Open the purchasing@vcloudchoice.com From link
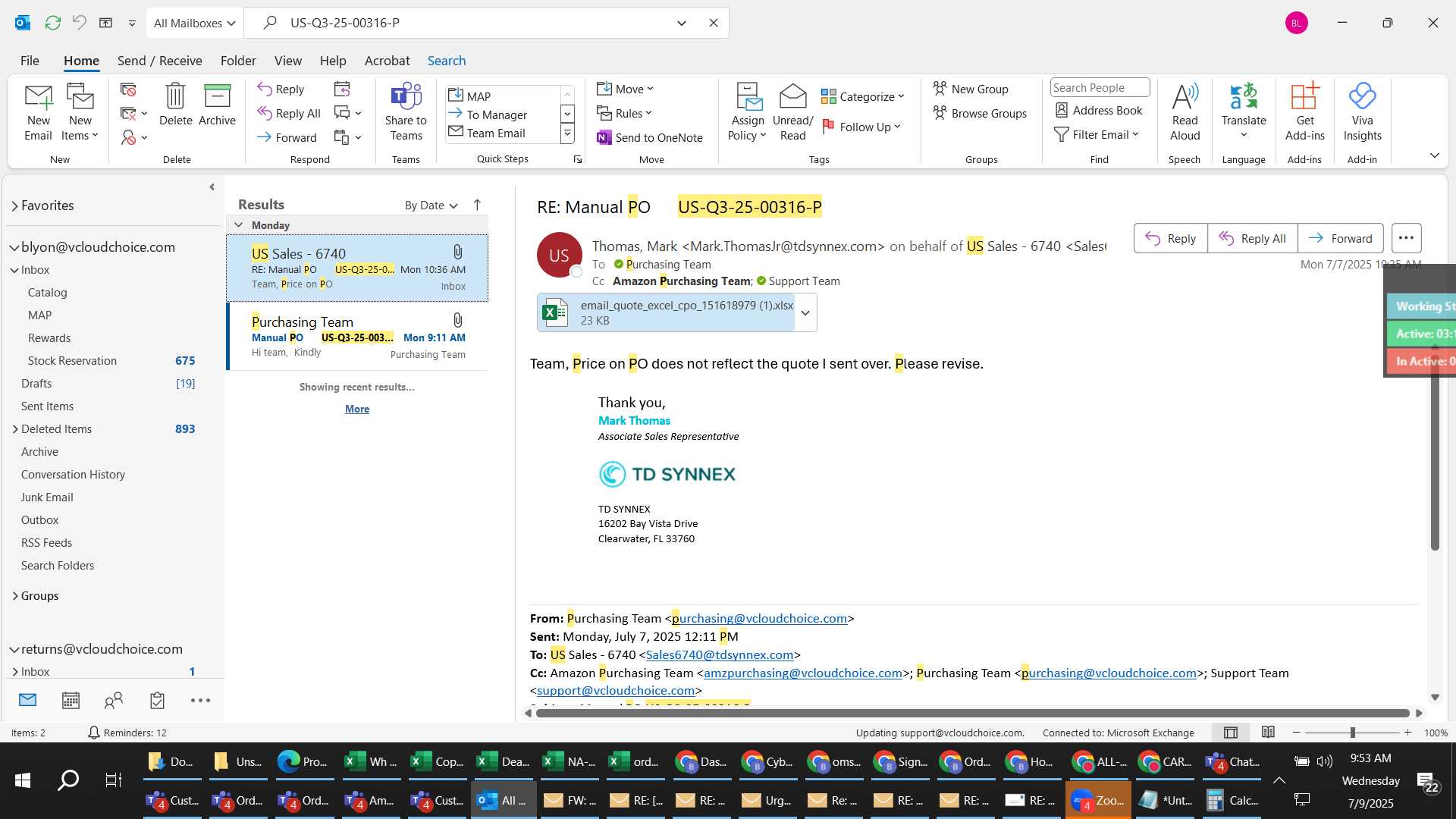The height and width of the screenshot is (819, 1456). click(759, 618)
